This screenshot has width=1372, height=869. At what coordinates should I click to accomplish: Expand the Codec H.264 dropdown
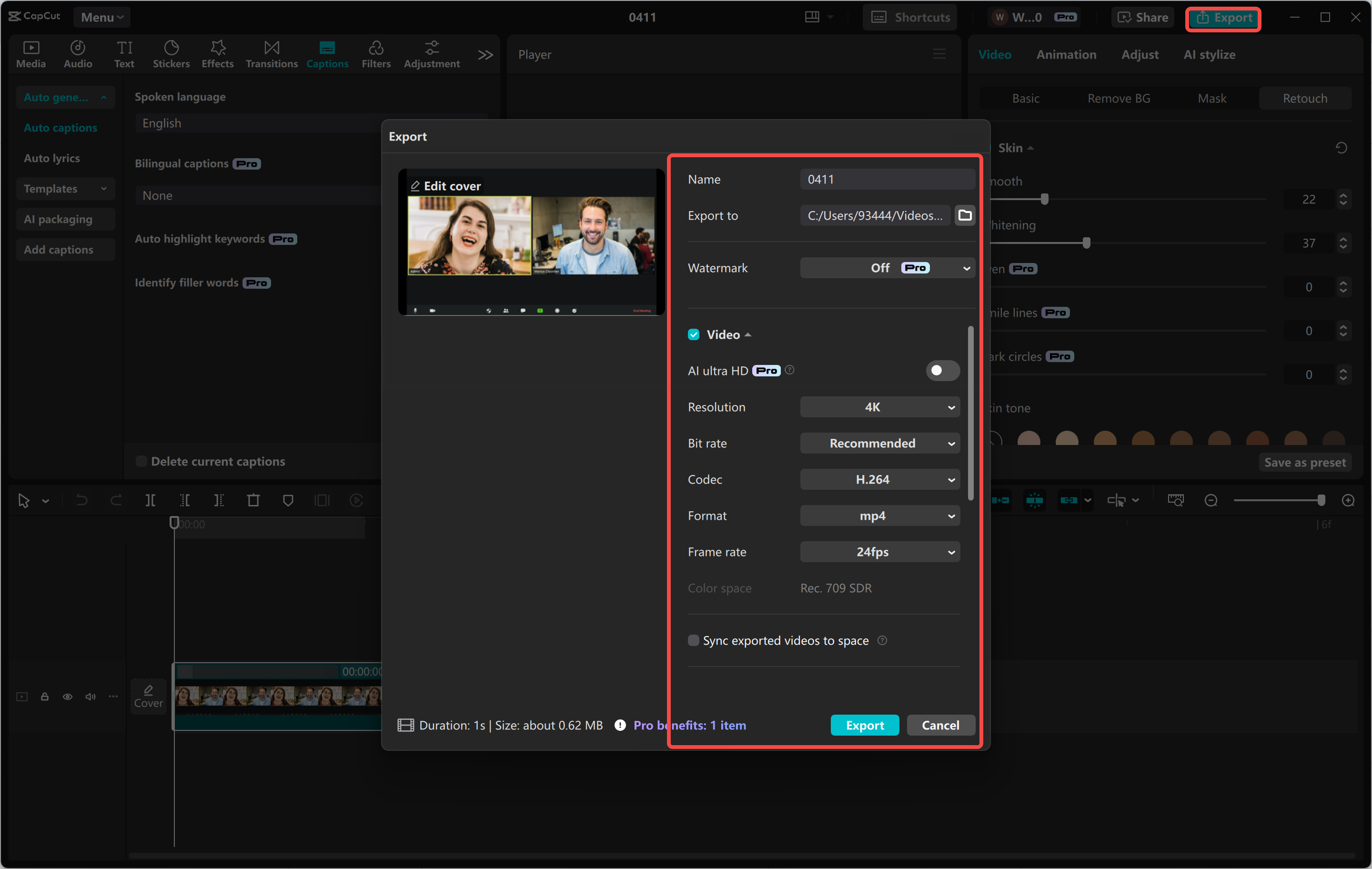tap(879, 479)
